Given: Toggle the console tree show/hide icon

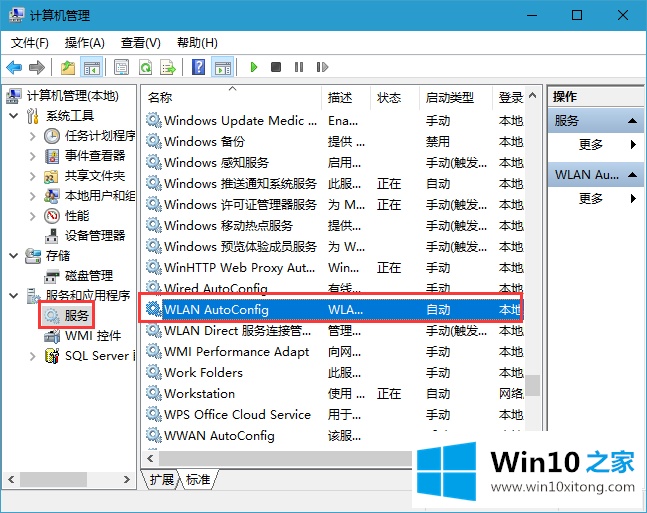Looking at the screenshot, I should (92, 67).
